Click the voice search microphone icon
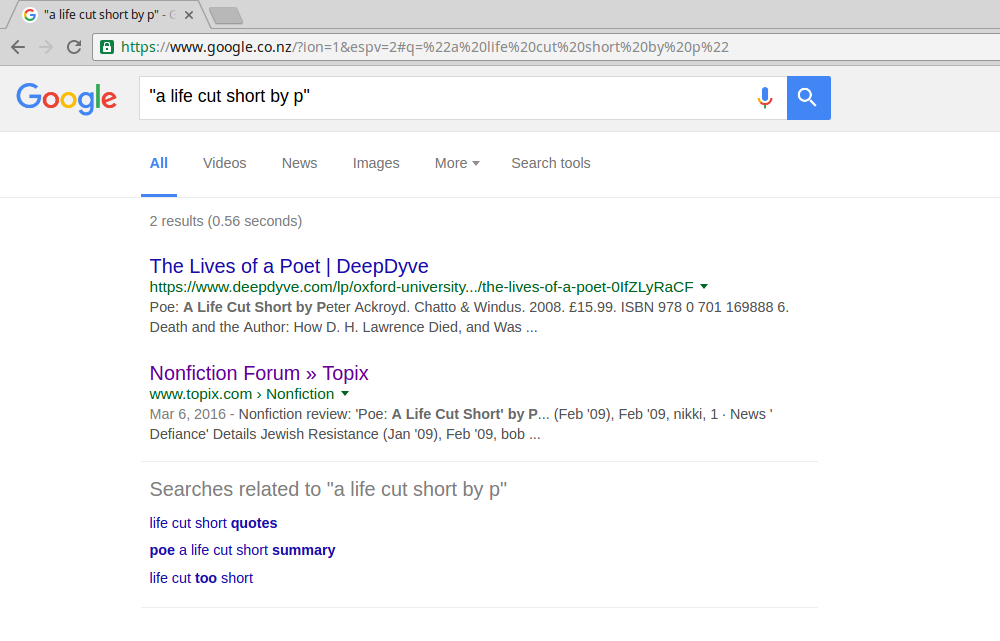Image resolution: width=1000 pixels, height=641 pixels. pos(765,98)
